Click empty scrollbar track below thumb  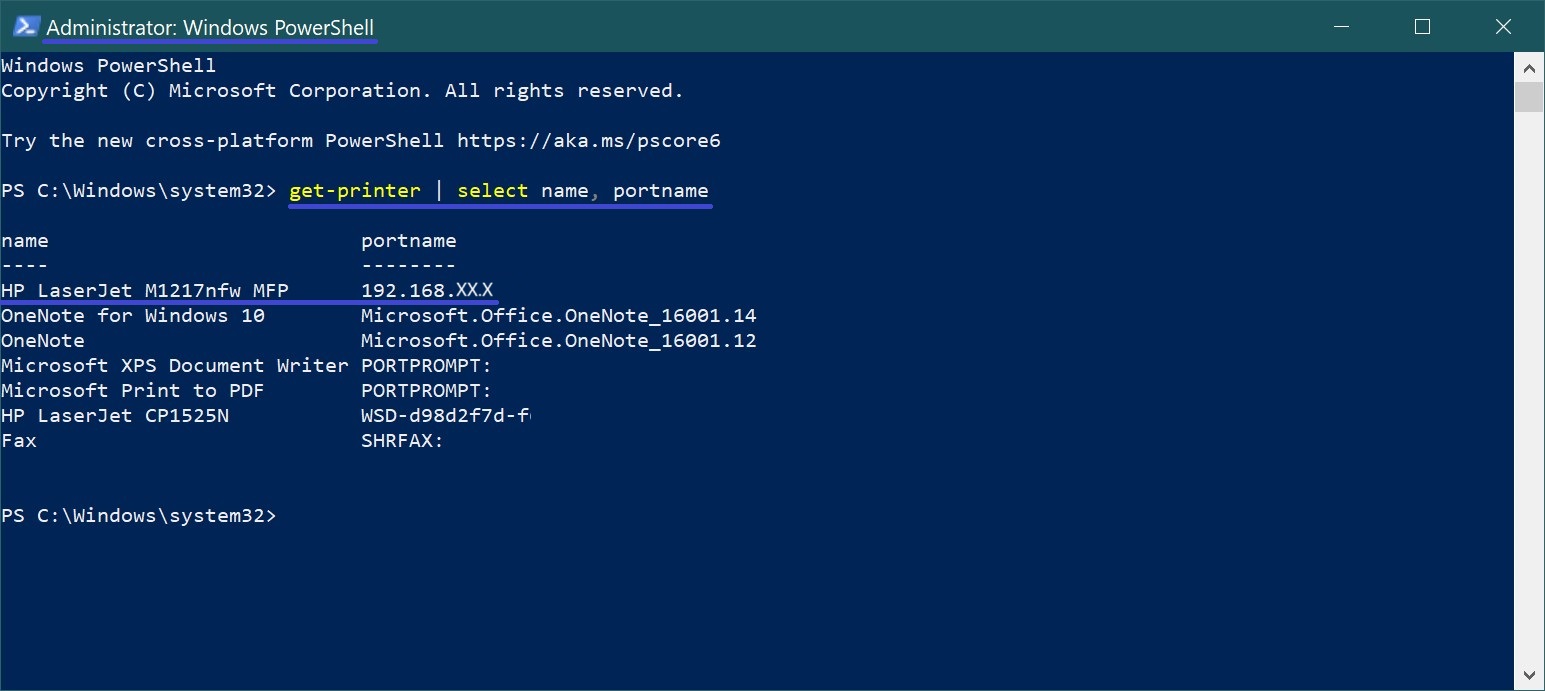(x=1529, y=390)
